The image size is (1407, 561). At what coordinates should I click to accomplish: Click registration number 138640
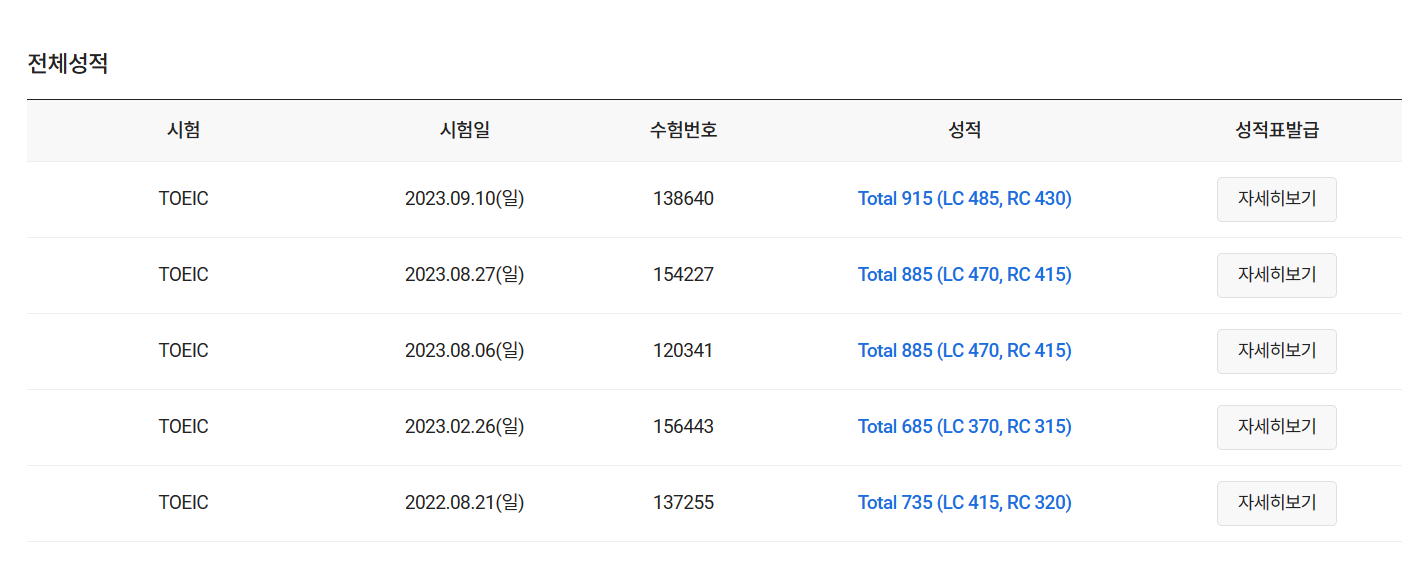(x=683, y=199)
